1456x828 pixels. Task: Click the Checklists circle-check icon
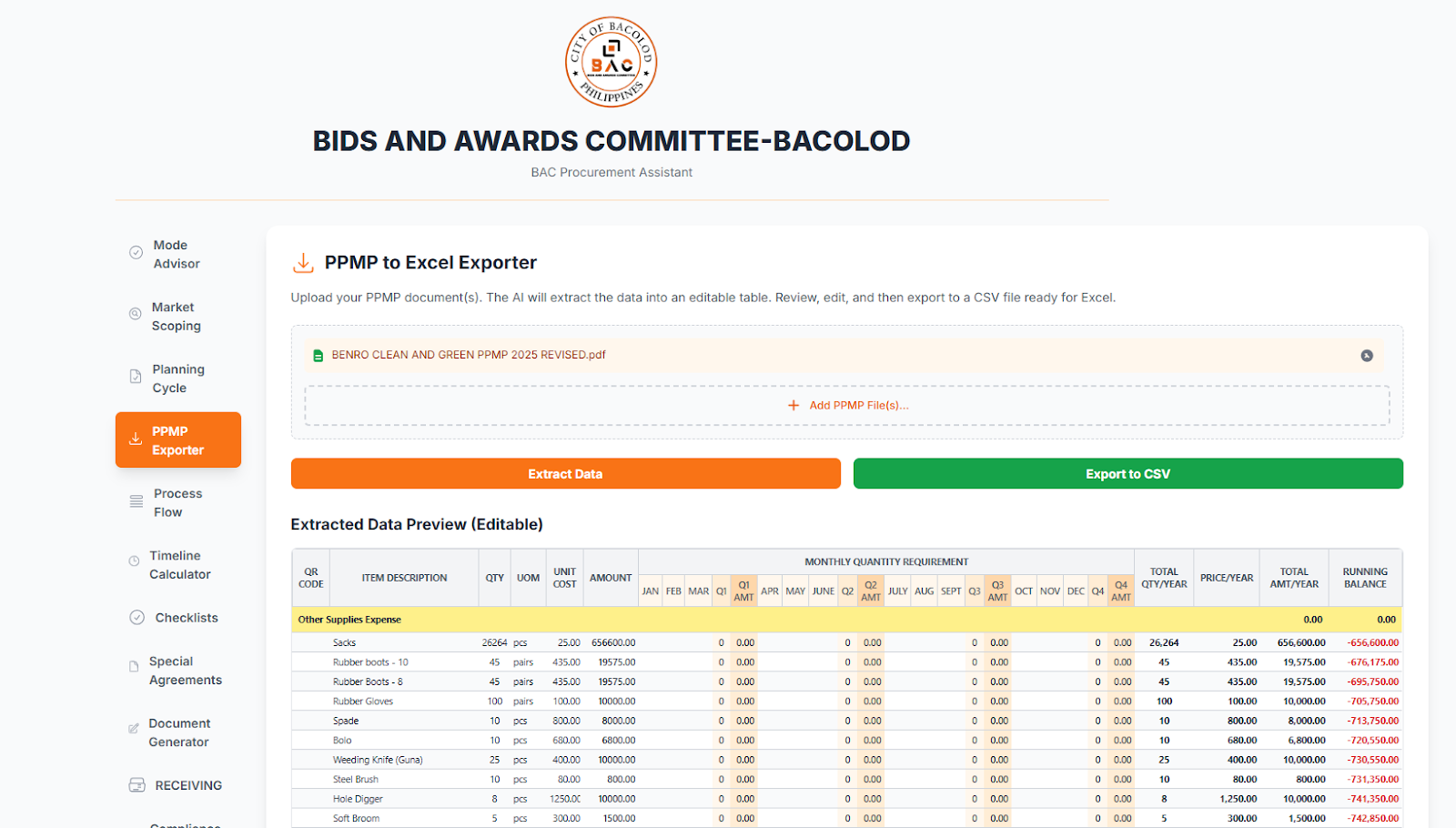(136, 618)
